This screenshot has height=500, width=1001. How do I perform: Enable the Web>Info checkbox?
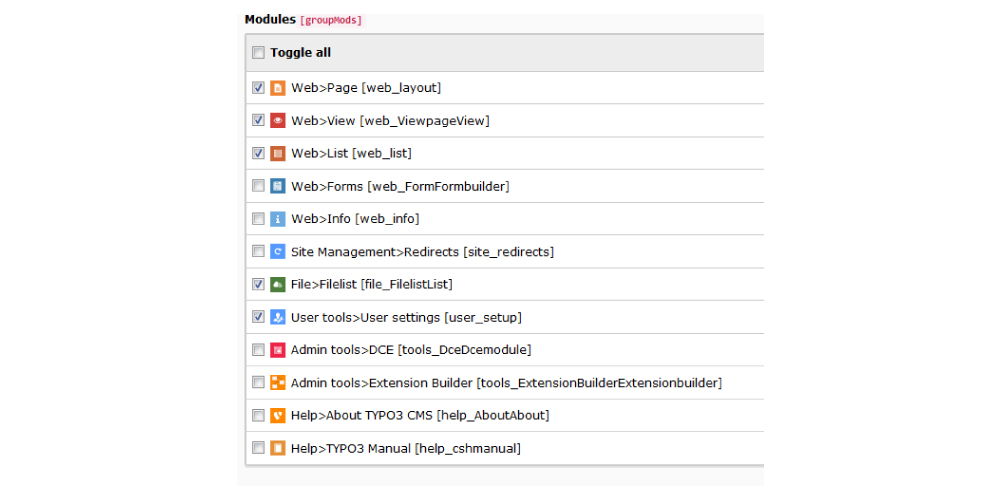click(258, 218)
